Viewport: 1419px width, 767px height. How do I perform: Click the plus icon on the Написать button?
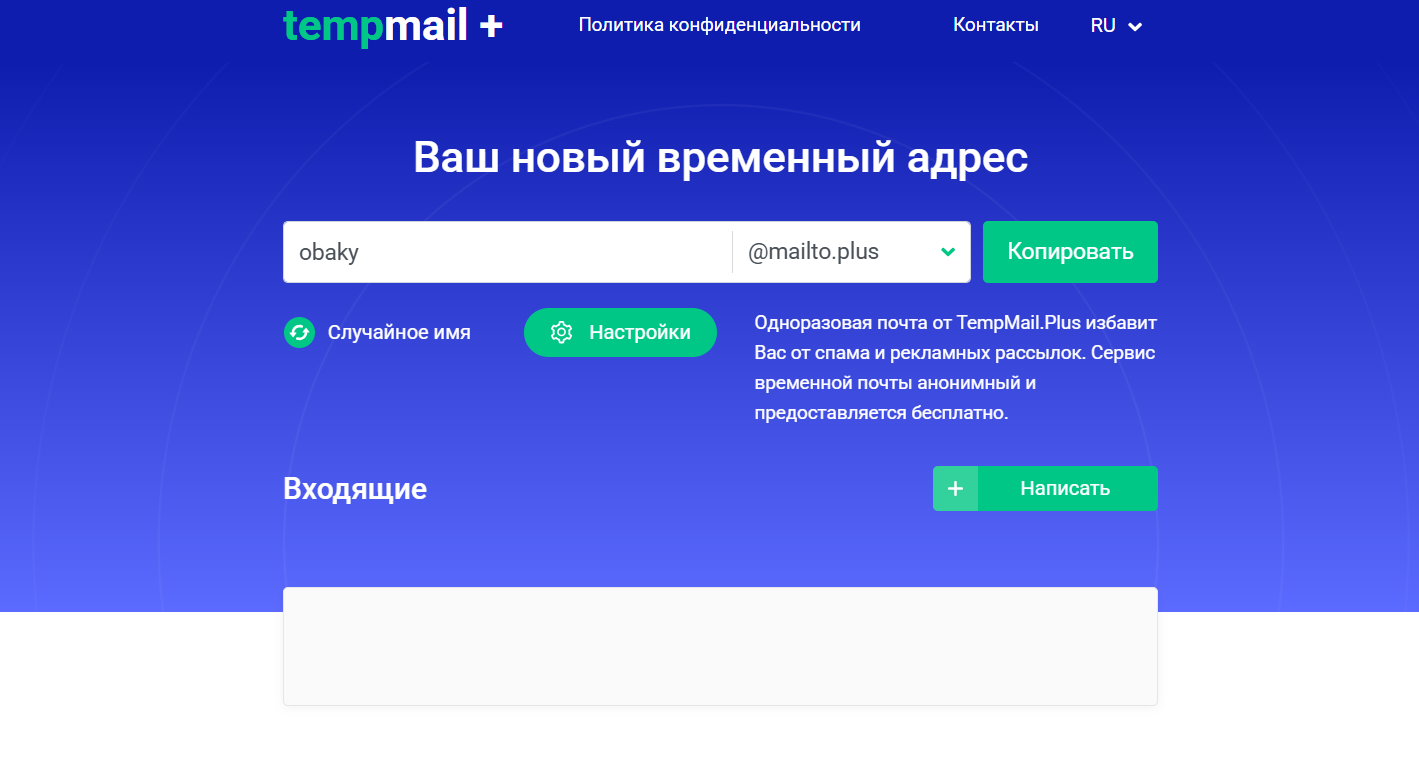click(955, 488)
